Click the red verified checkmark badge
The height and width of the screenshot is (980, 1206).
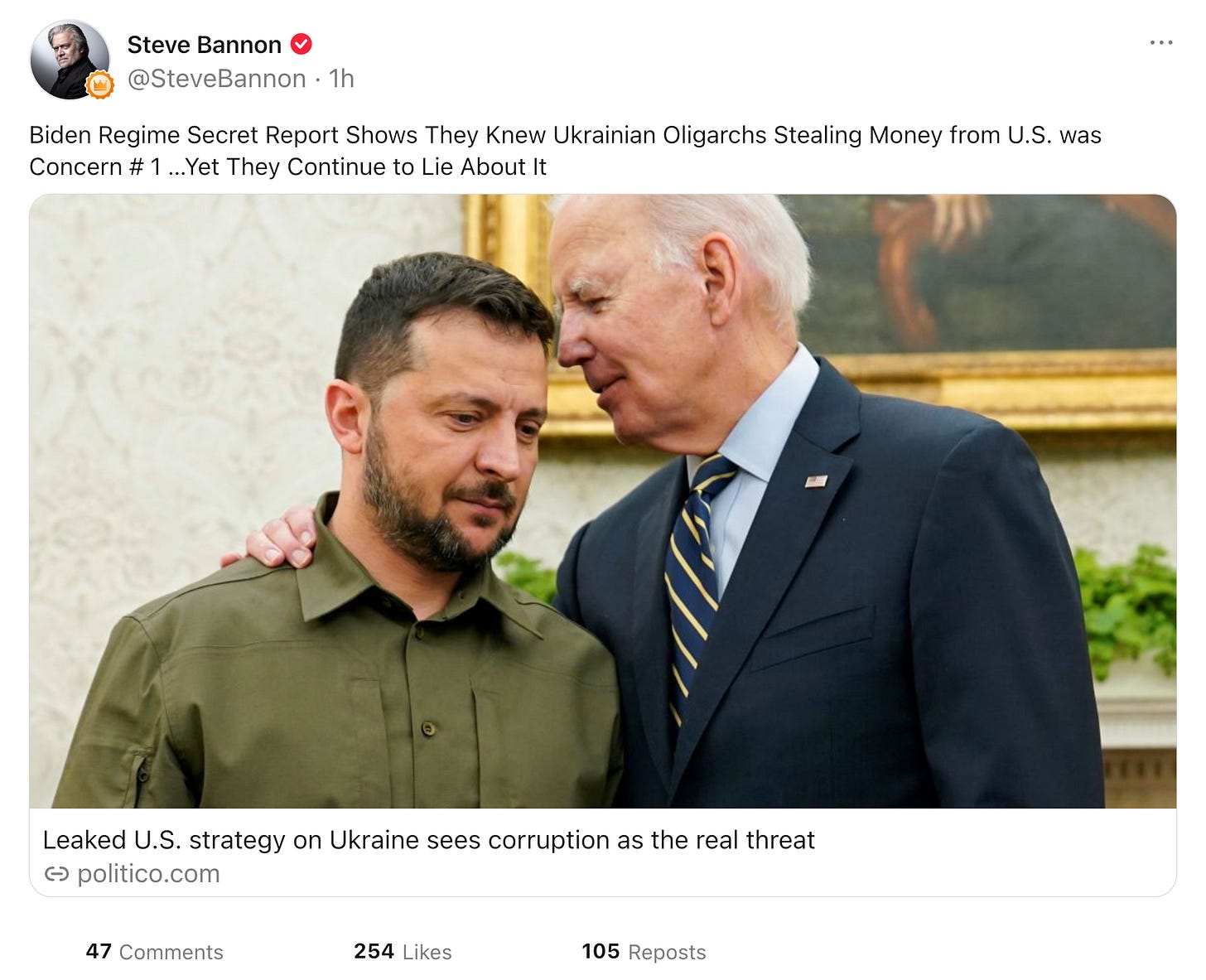tap(301, 44)
